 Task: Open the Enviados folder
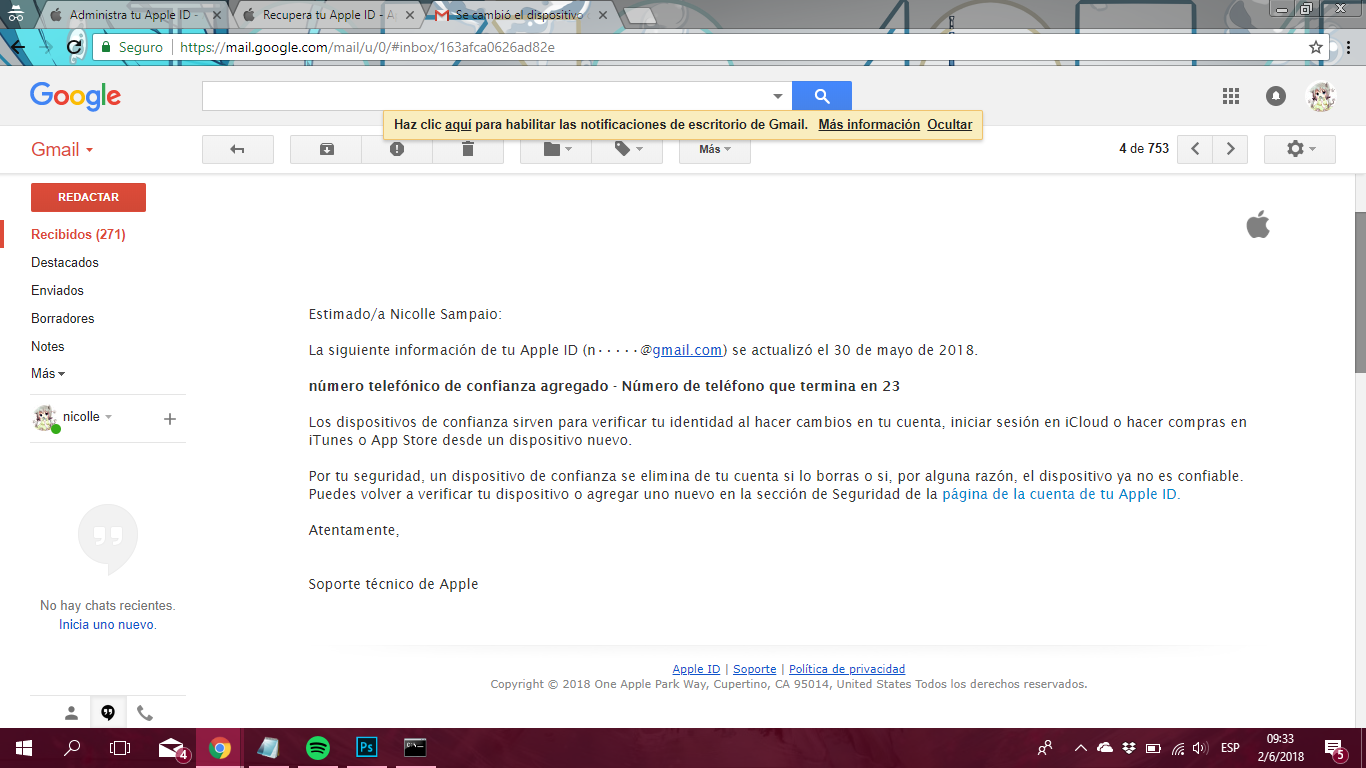57,291
